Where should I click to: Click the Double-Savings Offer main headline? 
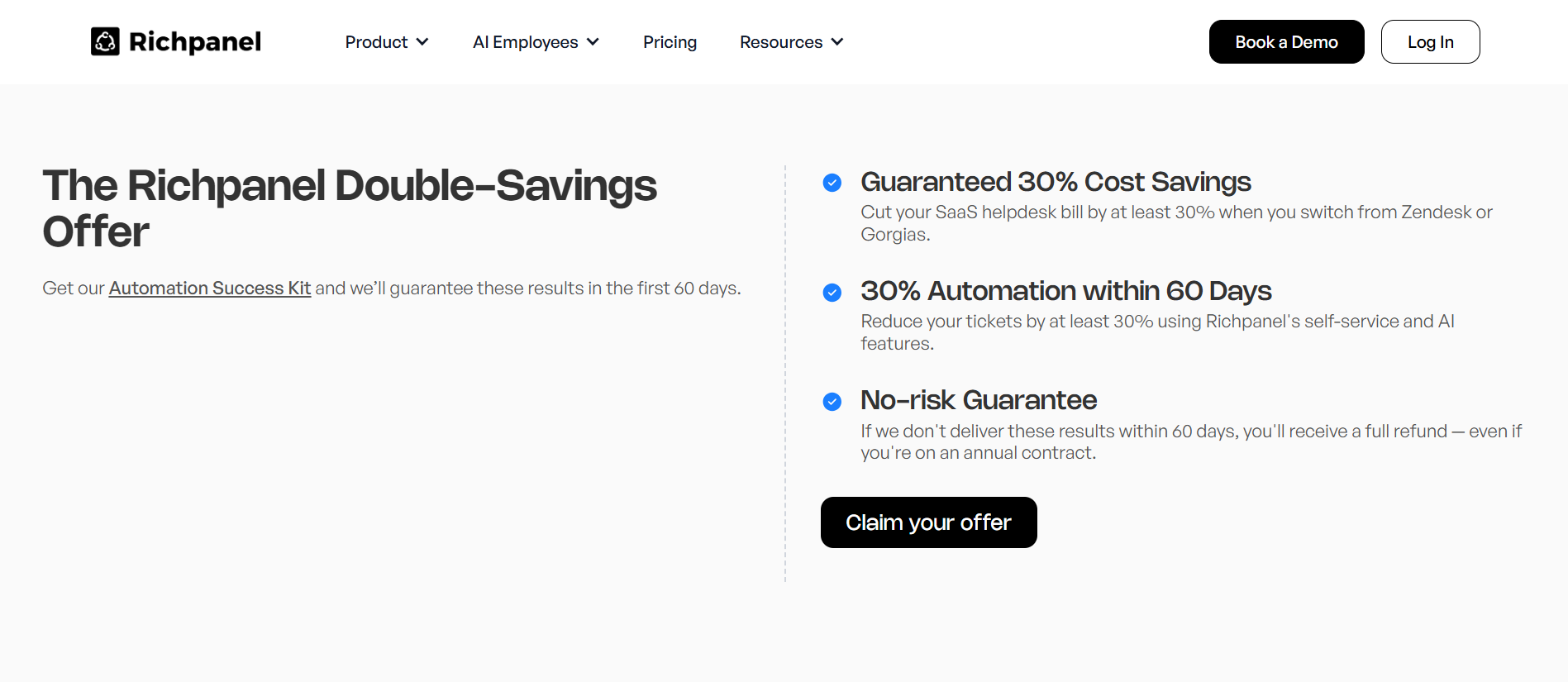point(350,208)
